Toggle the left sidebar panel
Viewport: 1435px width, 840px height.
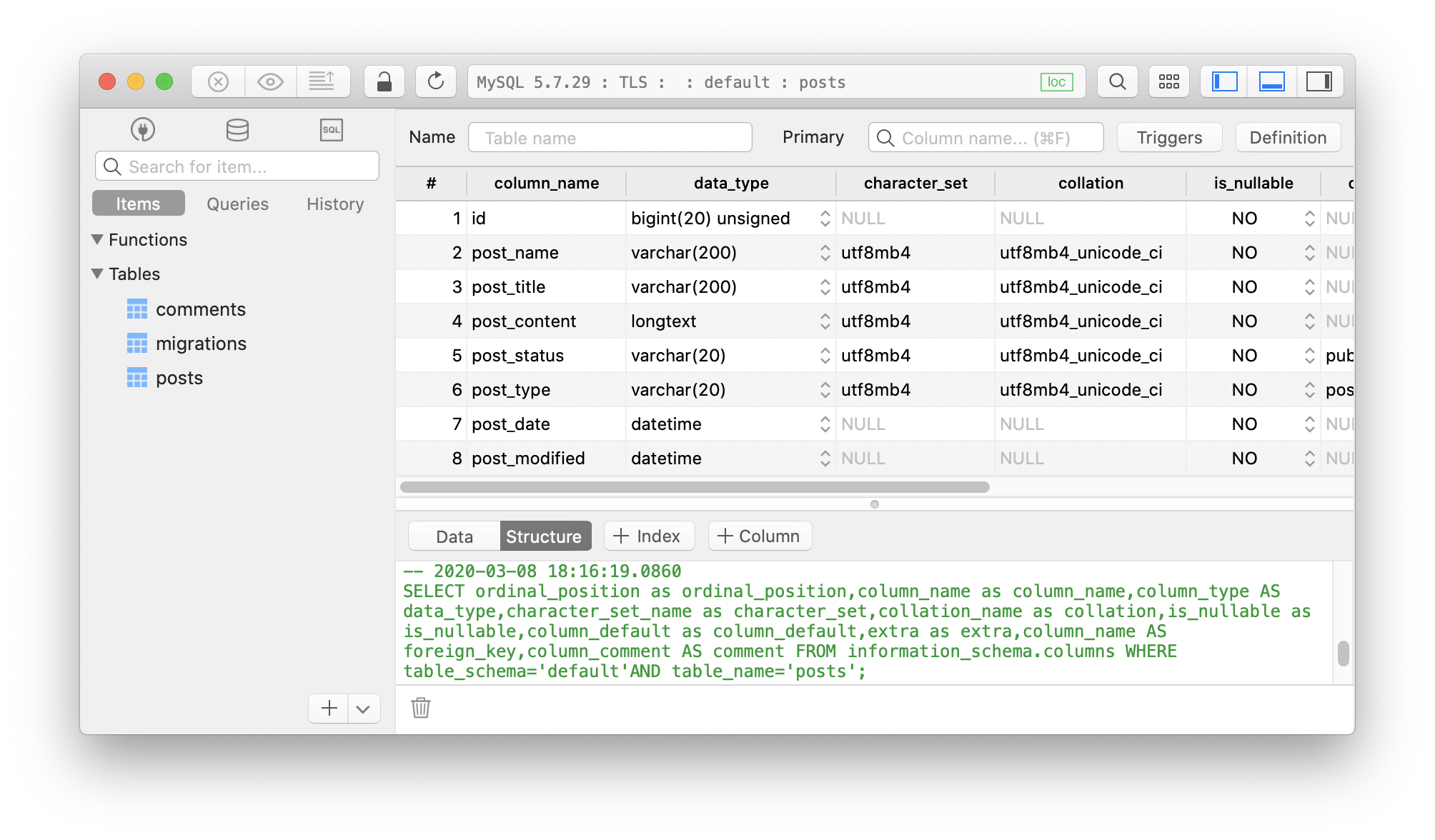[1224, 82]
